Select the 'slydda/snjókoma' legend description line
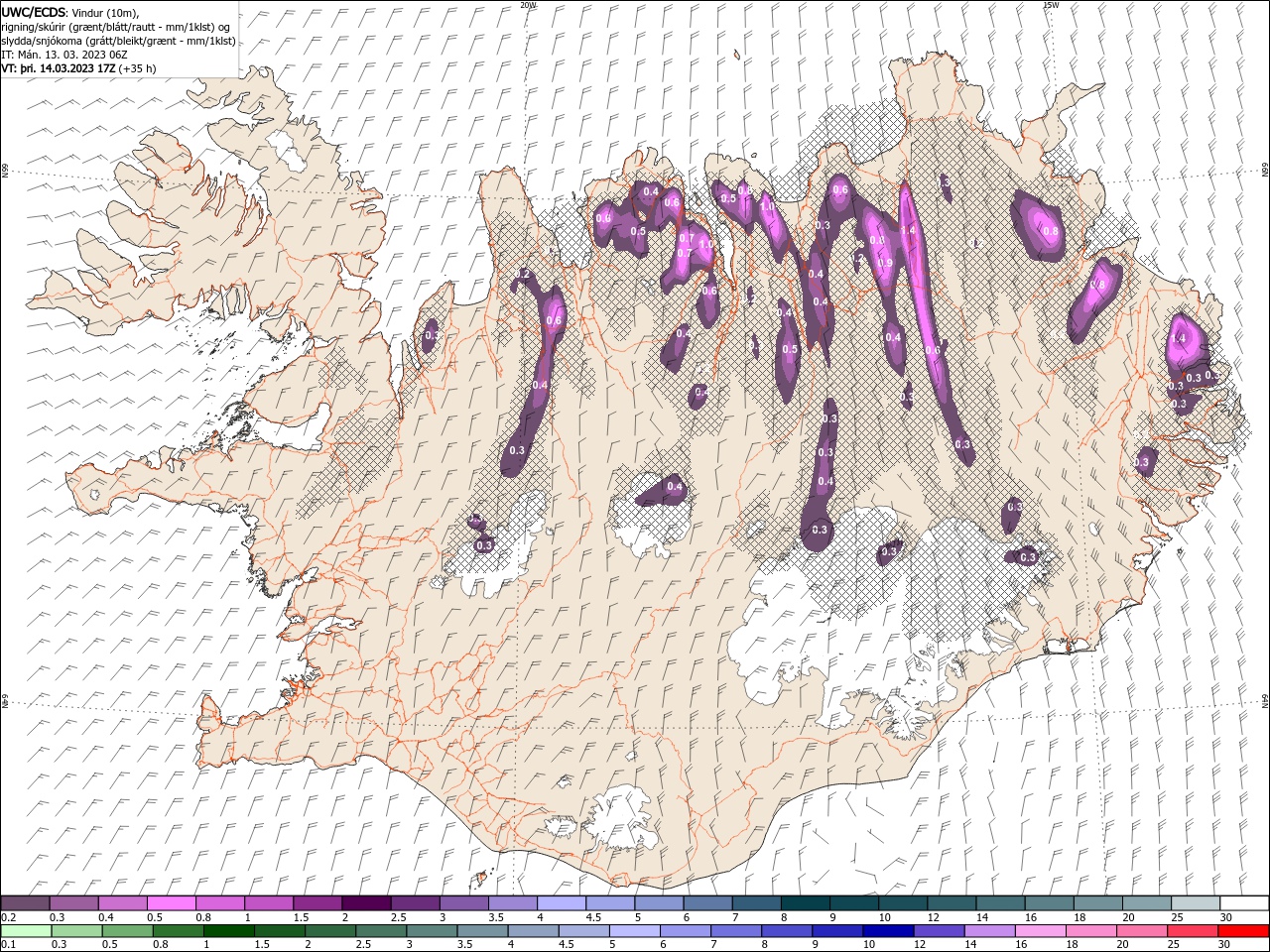The height and width of the screenshot is (952, 1270). 119,41
